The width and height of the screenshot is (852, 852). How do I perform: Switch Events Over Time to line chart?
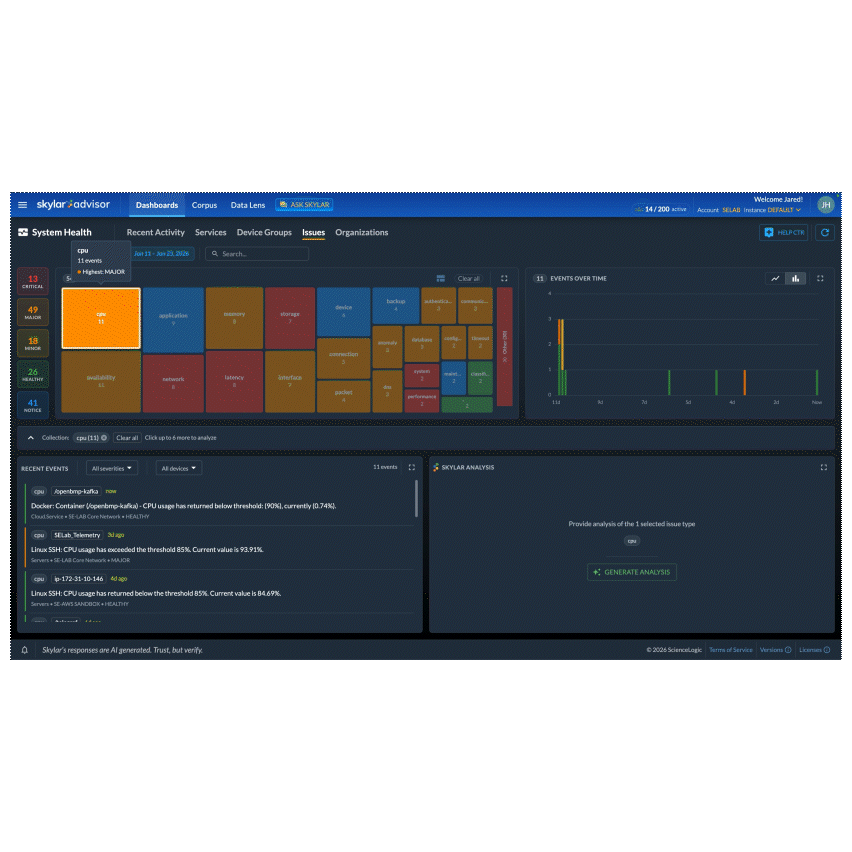click(775, 279)
